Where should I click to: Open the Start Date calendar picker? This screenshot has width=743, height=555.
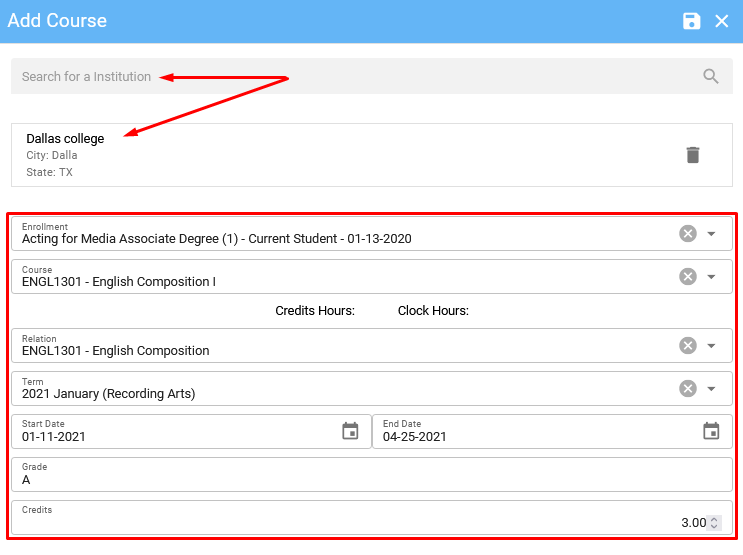tap(350, 431)
